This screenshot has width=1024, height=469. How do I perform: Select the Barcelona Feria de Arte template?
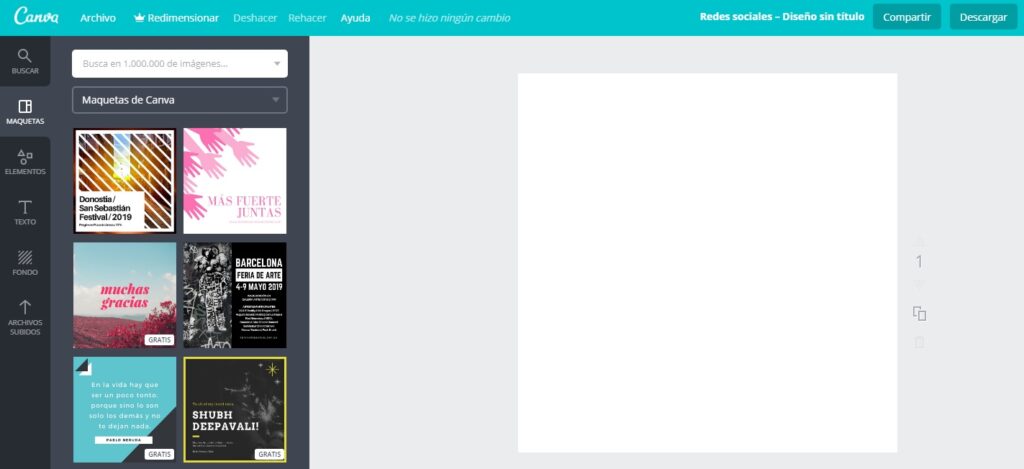[x=235, y=295]
